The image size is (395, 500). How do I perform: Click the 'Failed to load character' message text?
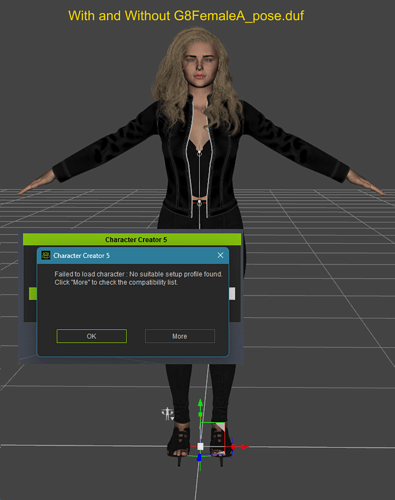pos(138,278)
